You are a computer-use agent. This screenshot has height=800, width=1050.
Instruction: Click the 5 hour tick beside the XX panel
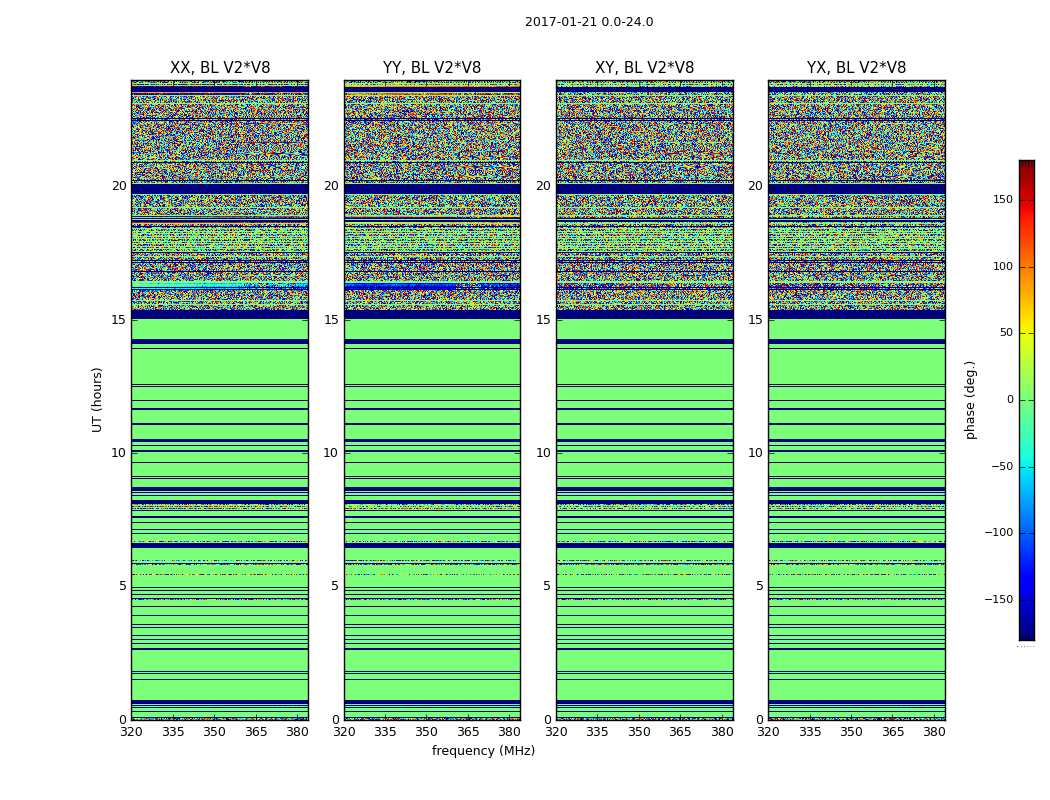[x=122, y=586]
